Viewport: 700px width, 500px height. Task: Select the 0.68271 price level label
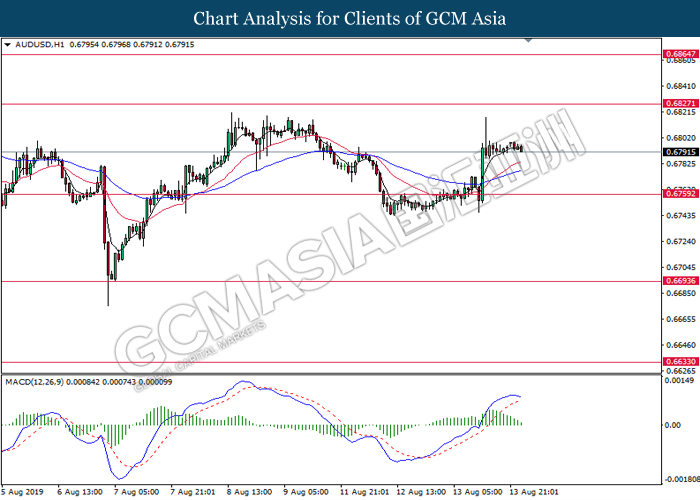click(681, 103)
